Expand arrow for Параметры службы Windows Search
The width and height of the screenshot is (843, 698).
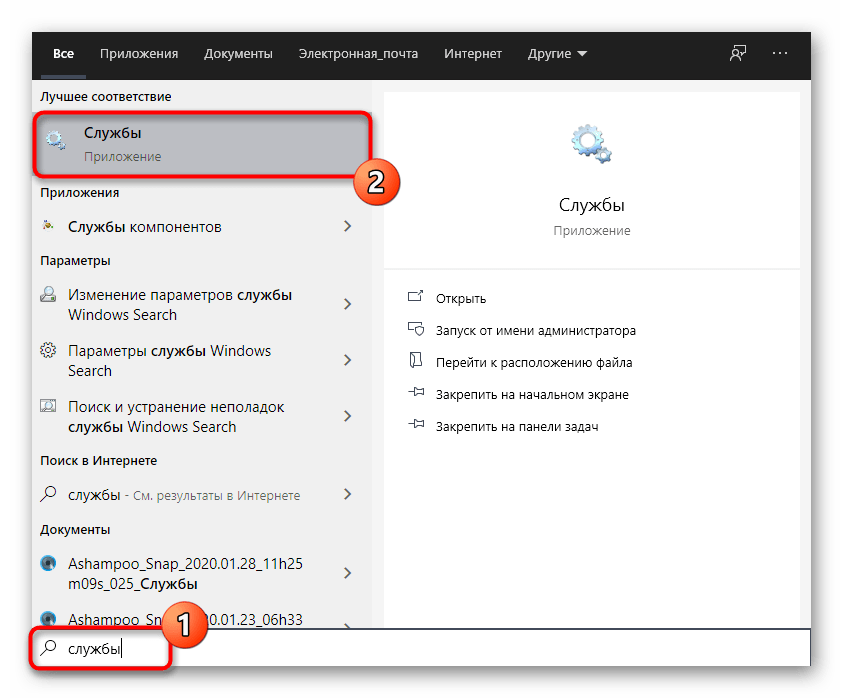click(347, 360)
